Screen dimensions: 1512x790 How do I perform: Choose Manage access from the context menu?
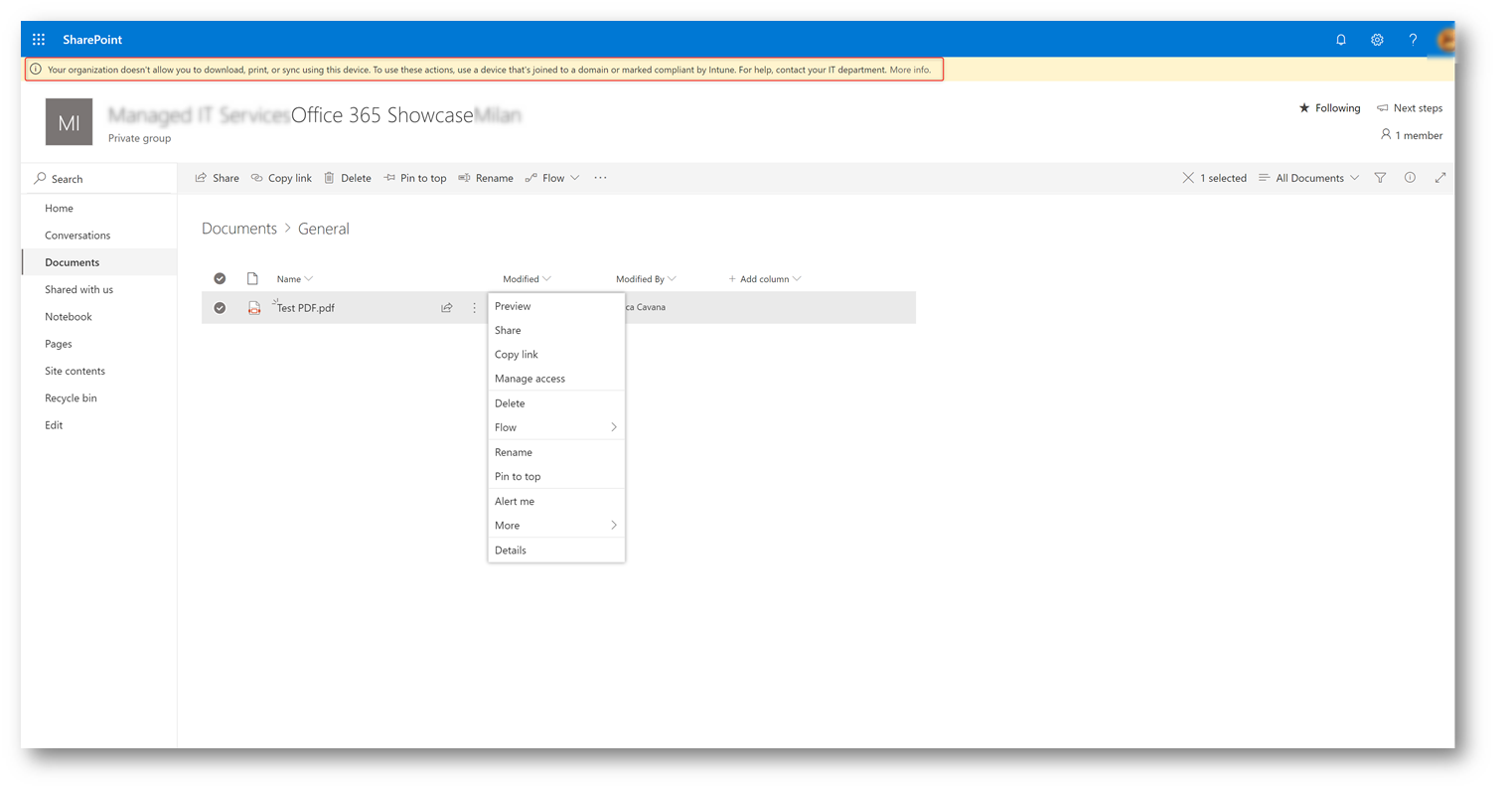coord(556,379)
